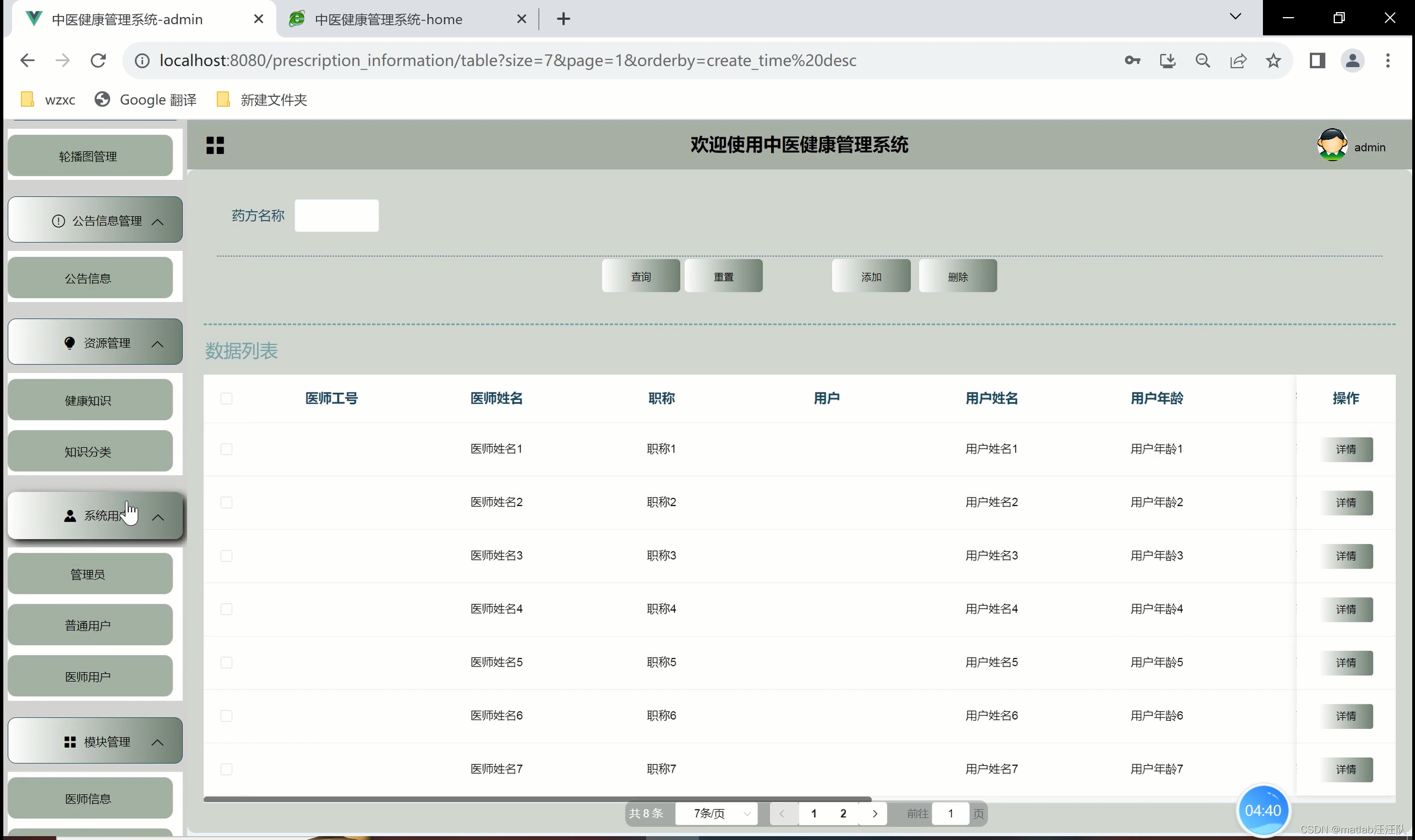Click the grid menu toggle icon
Screen dimensions: 1415x840
215,145
